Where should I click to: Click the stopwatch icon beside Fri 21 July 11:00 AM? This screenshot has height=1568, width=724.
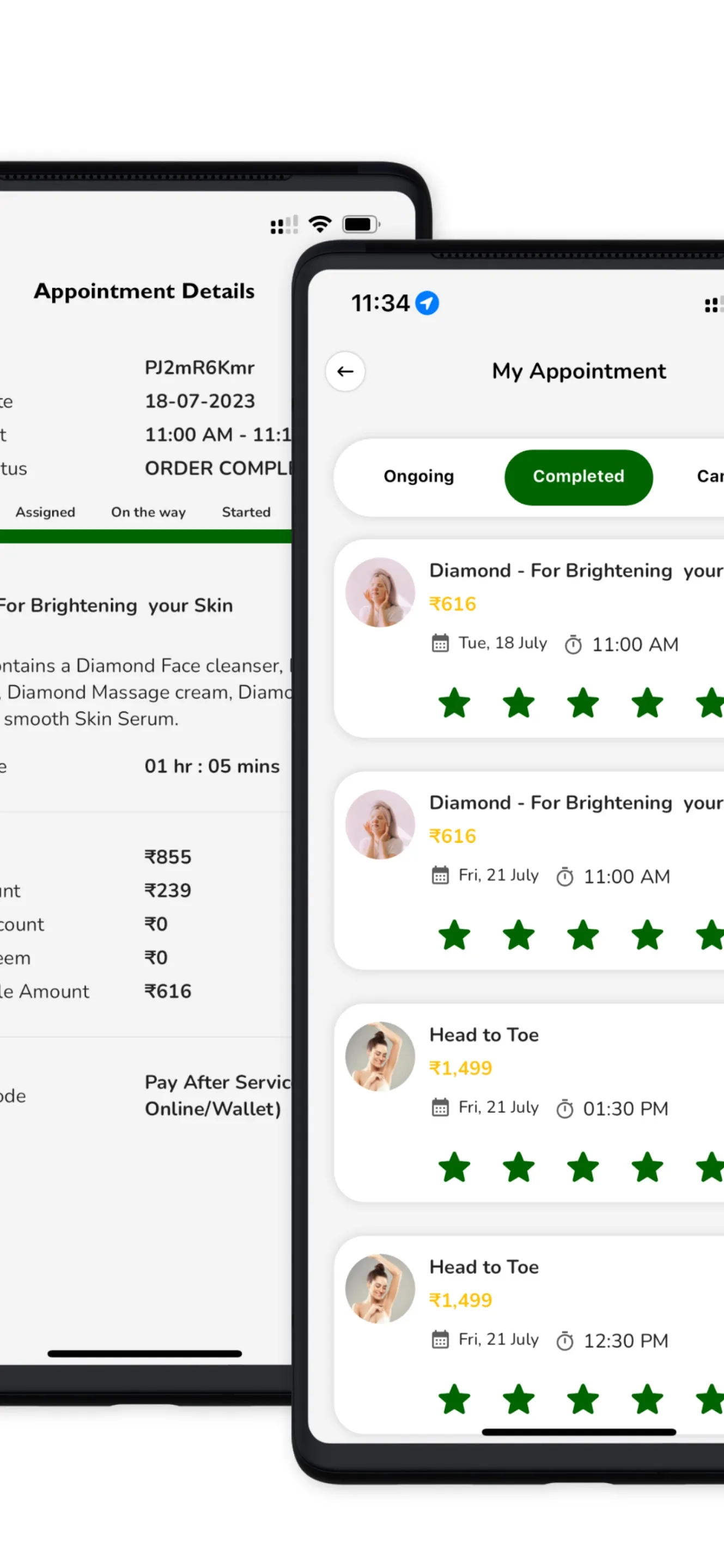(564, 877)
